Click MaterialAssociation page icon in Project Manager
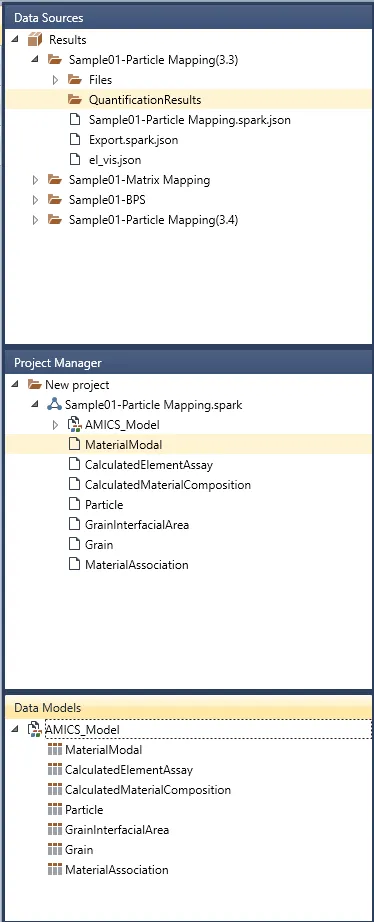The width and height of the screenshot is (374, 922). pyautogui.click(x=74, y=564)
